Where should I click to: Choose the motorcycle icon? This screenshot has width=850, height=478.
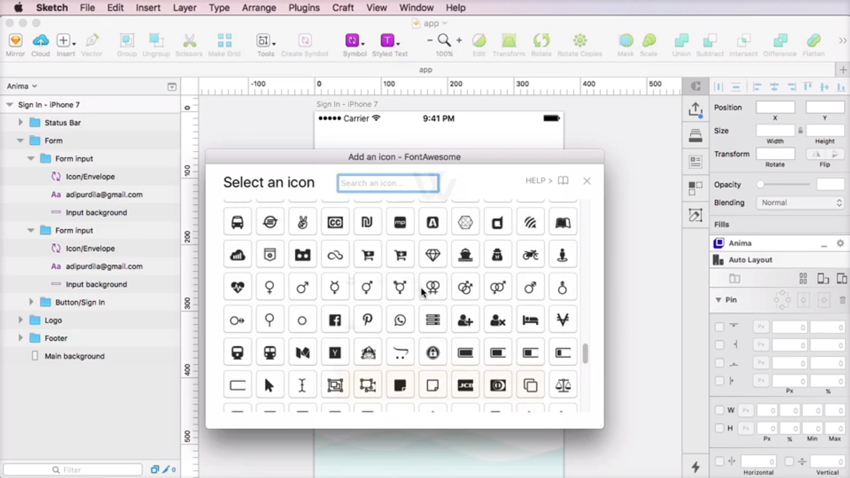(530, 255)
